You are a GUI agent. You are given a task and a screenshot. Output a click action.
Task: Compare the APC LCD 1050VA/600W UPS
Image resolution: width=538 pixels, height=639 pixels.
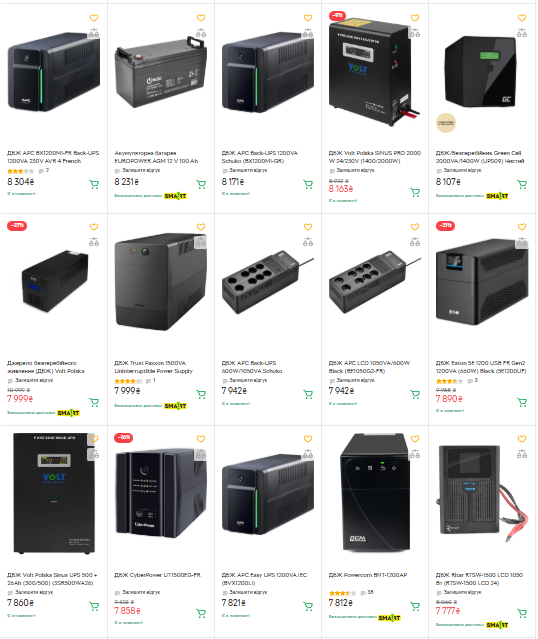pos(415,242)
